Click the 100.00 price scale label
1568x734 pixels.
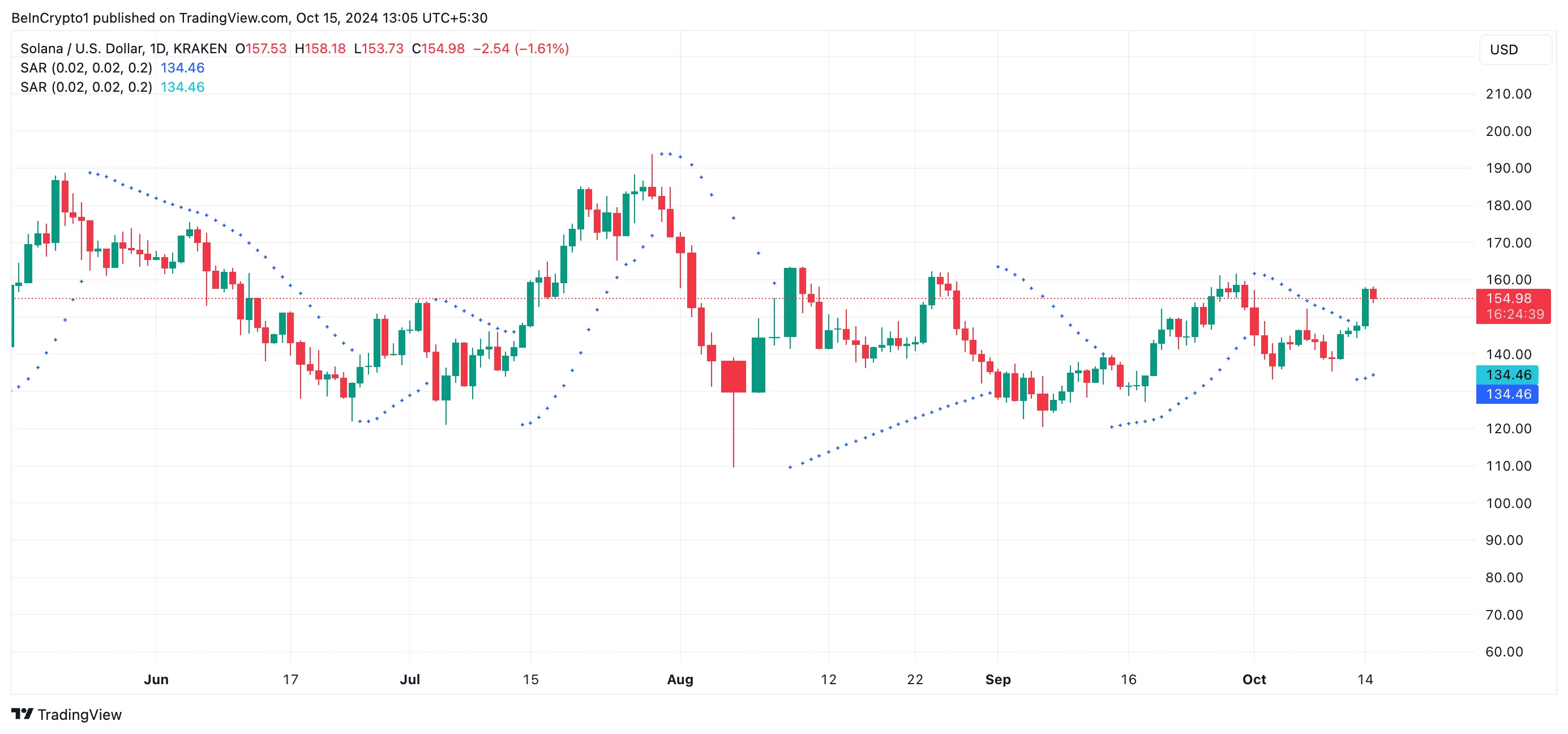(1509, 503)
